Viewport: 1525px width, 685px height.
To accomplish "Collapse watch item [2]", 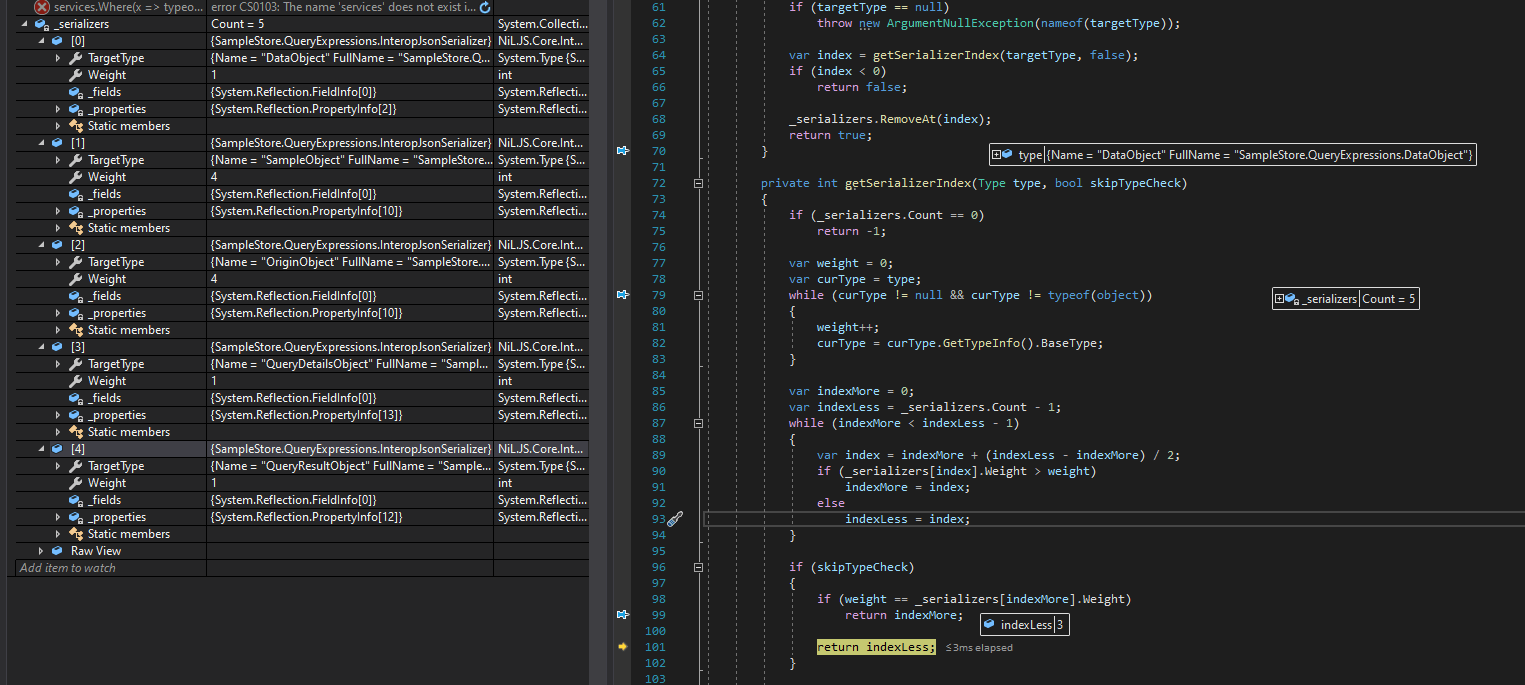I will click(41, 245).
